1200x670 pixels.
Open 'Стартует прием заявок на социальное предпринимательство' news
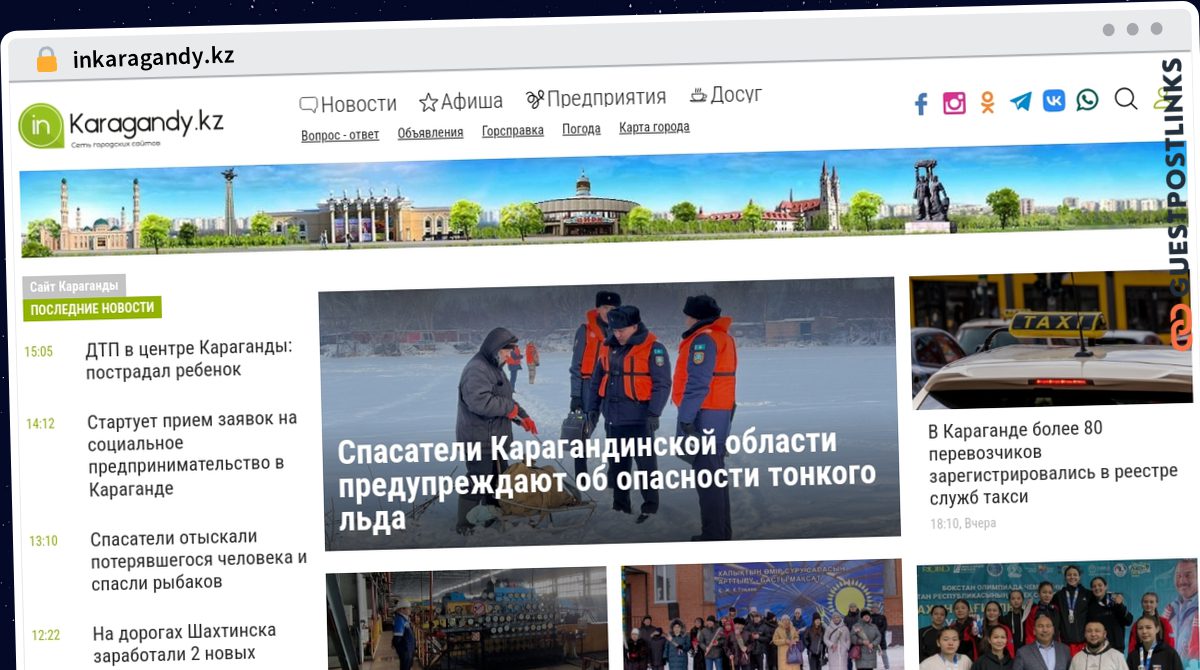192,454
